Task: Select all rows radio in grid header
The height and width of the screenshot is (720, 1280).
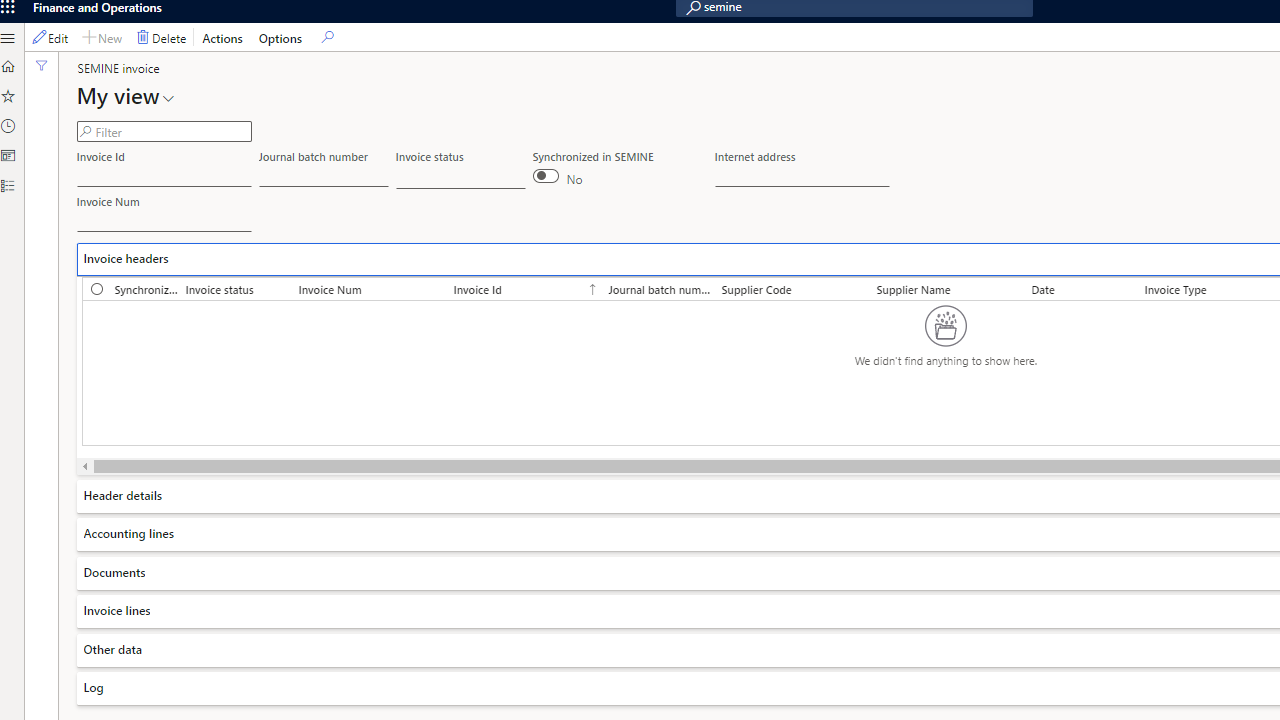Action: click(97, 289)
